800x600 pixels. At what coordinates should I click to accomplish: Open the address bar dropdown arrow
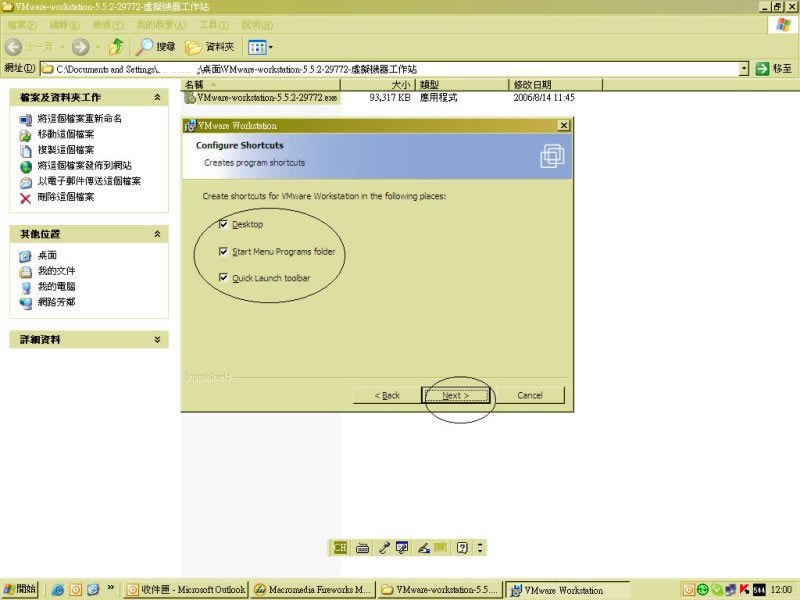(x=744, y=68)
